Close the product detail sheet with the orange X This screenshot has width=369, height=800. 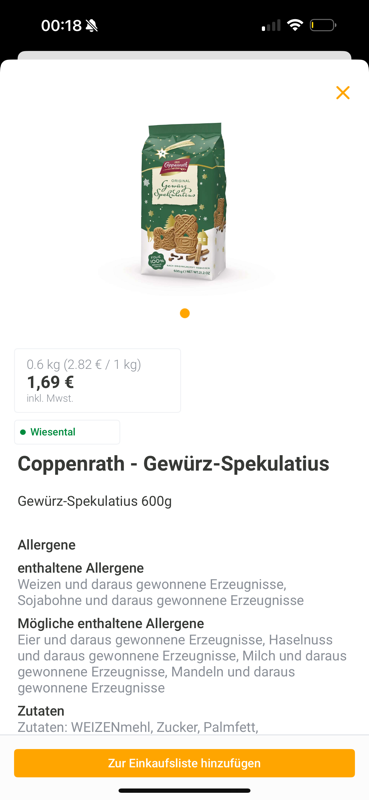342,92
